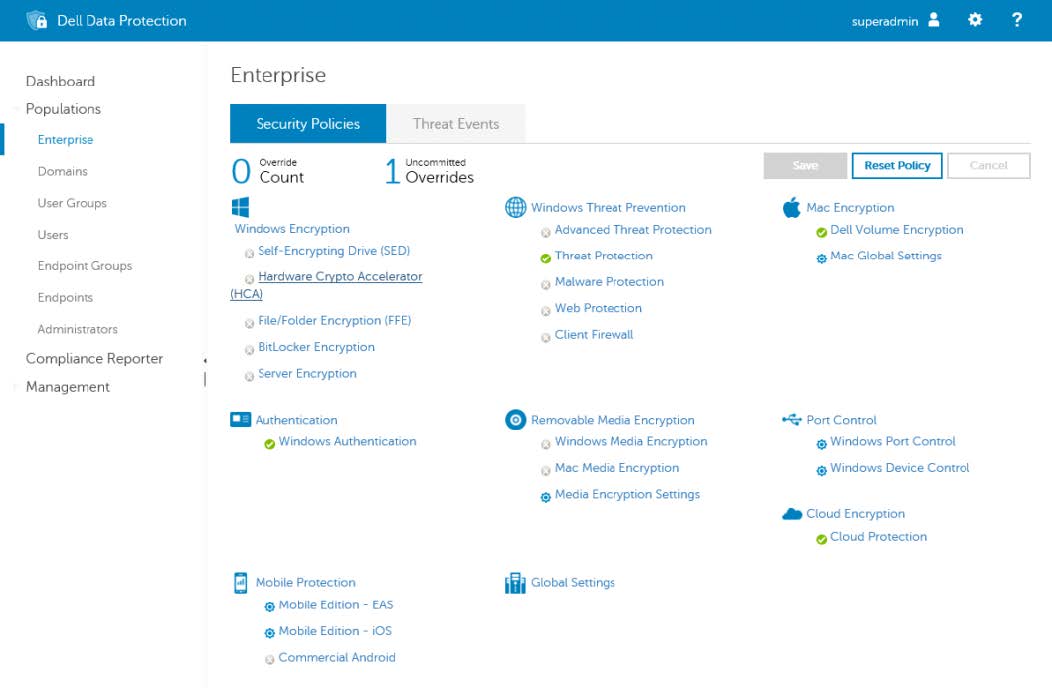Click the Reset Policy button
The width and height of the screenshot is (1052, 688).
point(896,165)
